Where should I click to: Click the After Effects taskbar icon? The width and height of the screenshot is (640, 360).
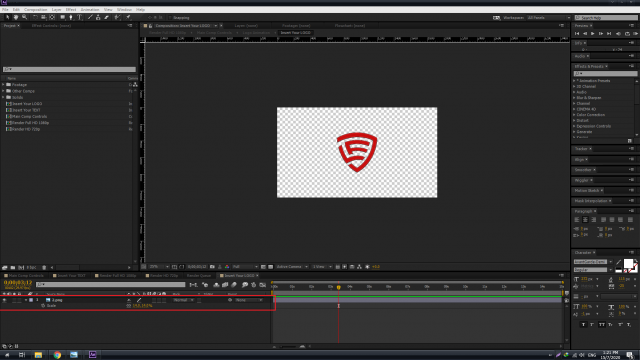pos(93,355)
